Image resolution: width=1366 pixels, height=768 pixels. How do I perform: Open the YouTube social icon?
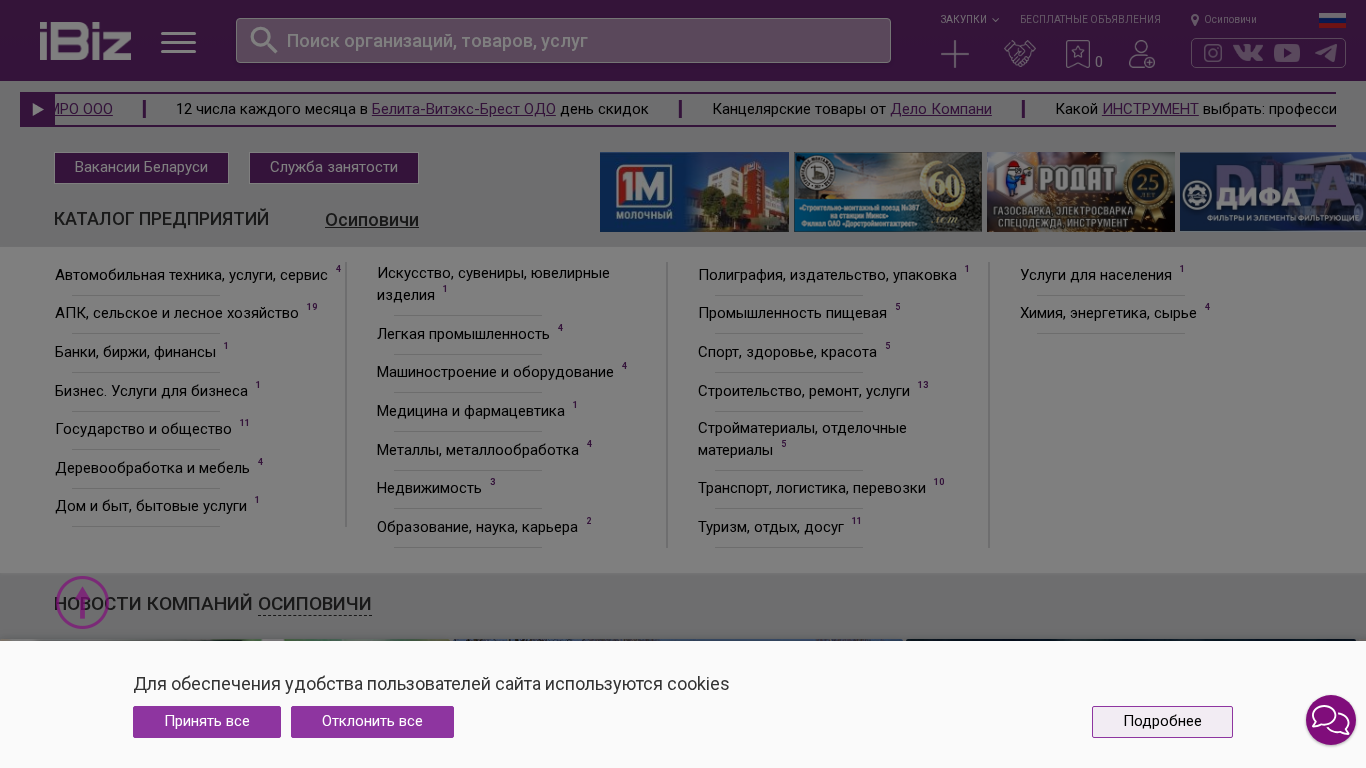coord(1287,53)
